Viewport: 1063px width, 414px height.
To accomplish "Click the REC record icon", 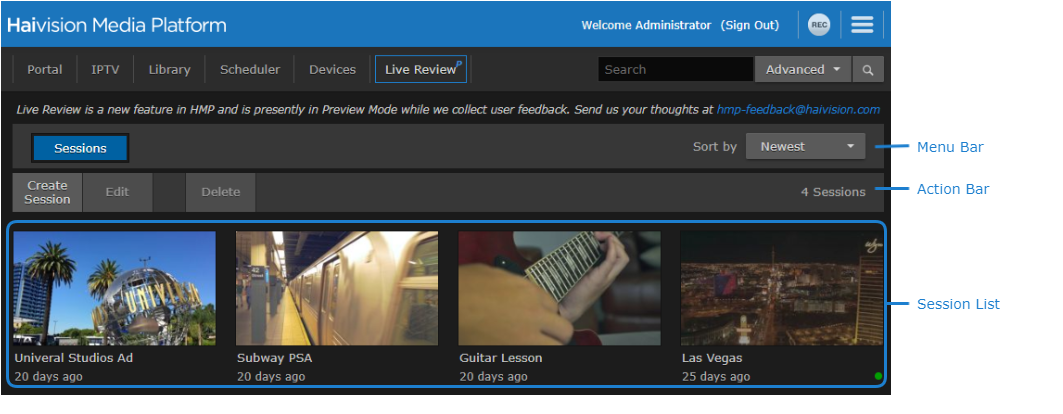I will pyautogui.click(x=819, y=25).
